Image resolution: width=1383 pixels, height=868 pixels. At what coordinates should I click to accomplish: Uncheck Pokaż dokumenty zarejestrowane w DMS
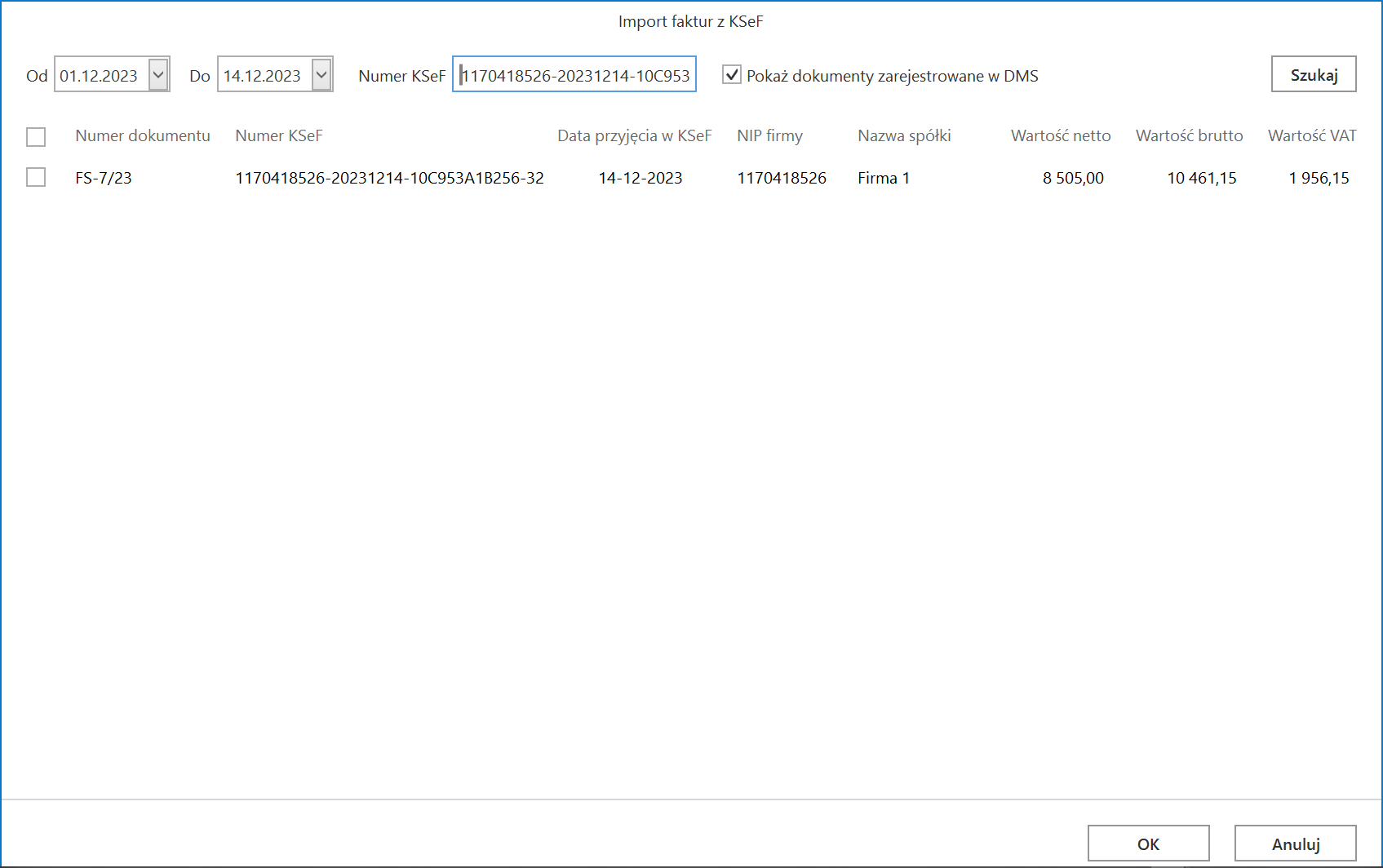[x=732, y=75]
